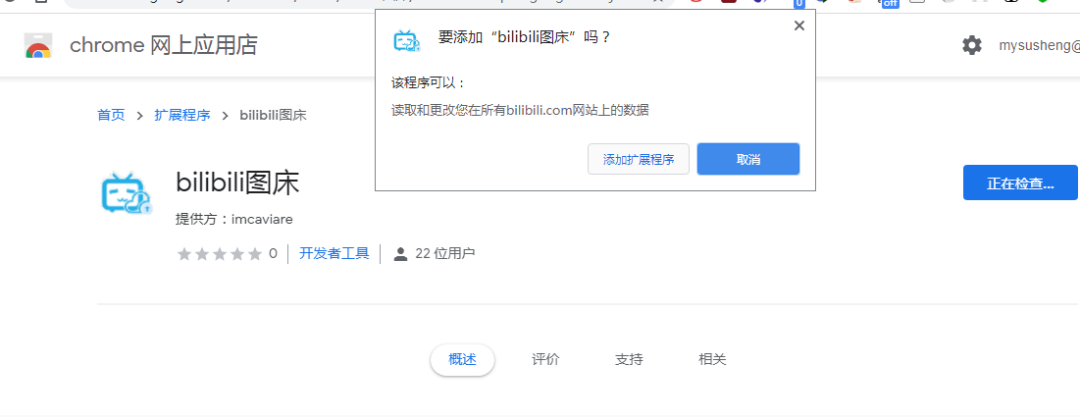Image resolution: width=1080 pixels, height=417 pixels.
Task: Select the 概述 tab
Action: tap(462, 360)
